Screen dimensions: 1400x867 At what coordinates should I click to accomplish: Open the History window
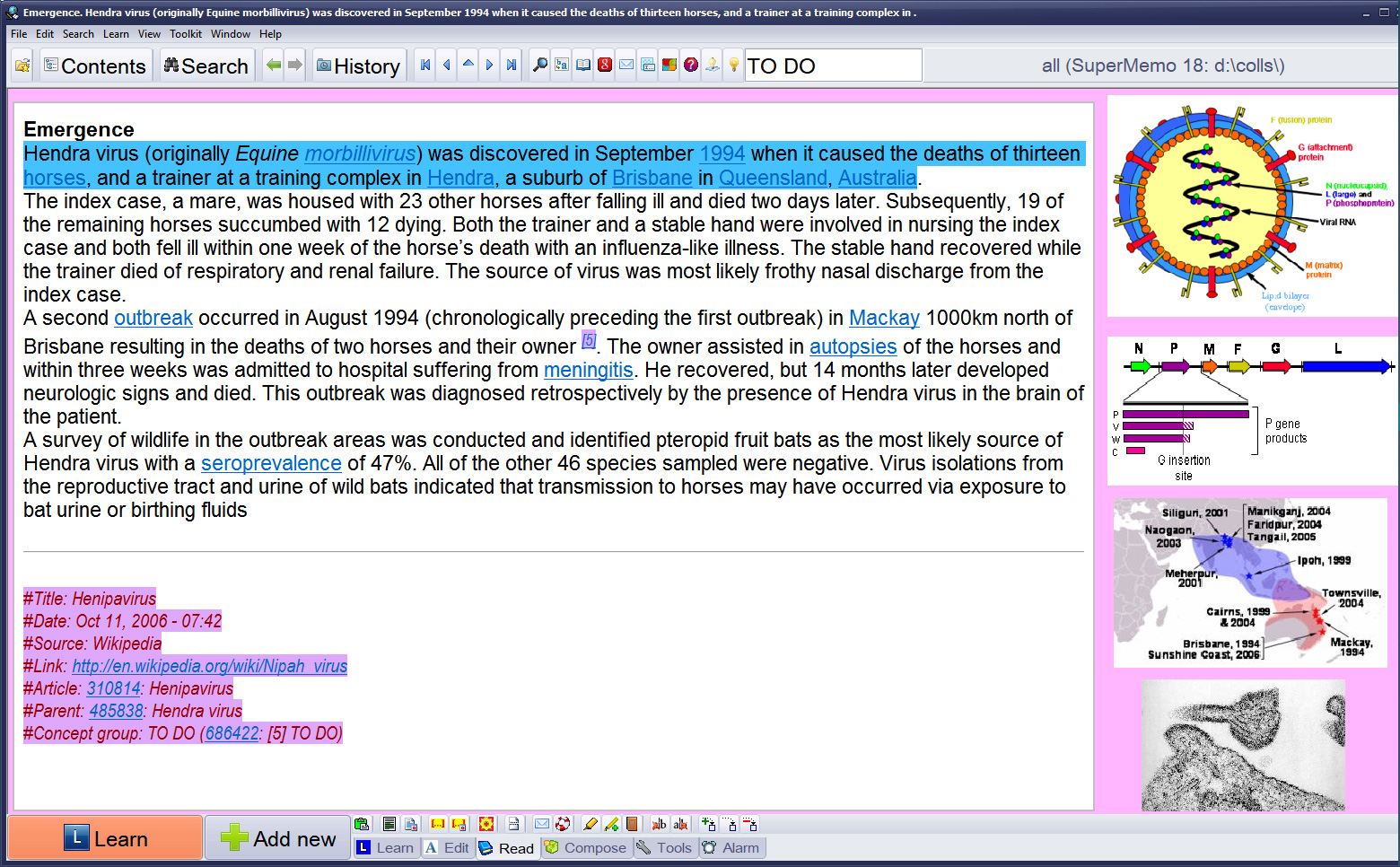tap(358, 66)
